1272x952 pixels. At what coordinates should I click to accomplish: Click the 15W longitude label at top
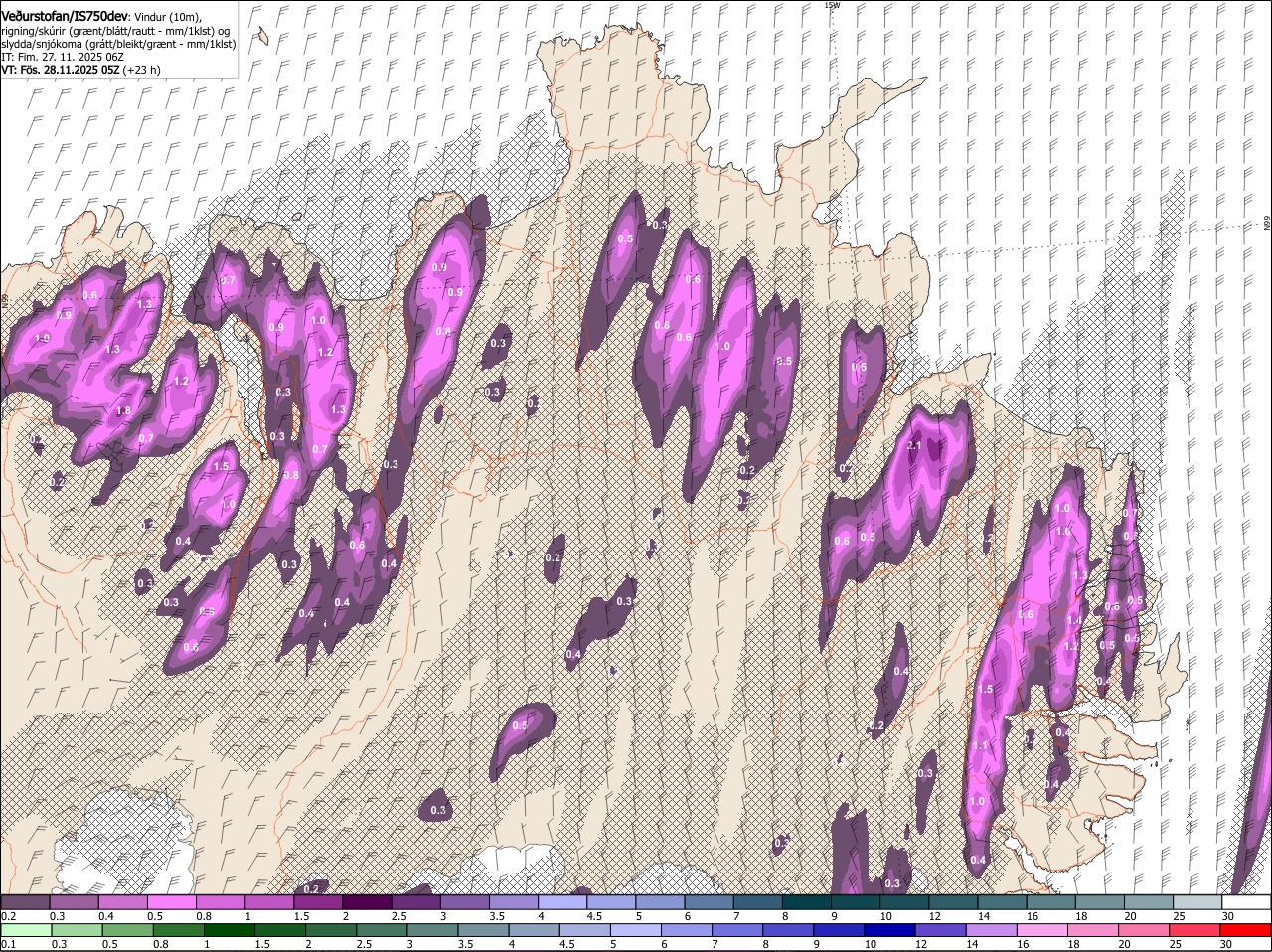[832, 5]
